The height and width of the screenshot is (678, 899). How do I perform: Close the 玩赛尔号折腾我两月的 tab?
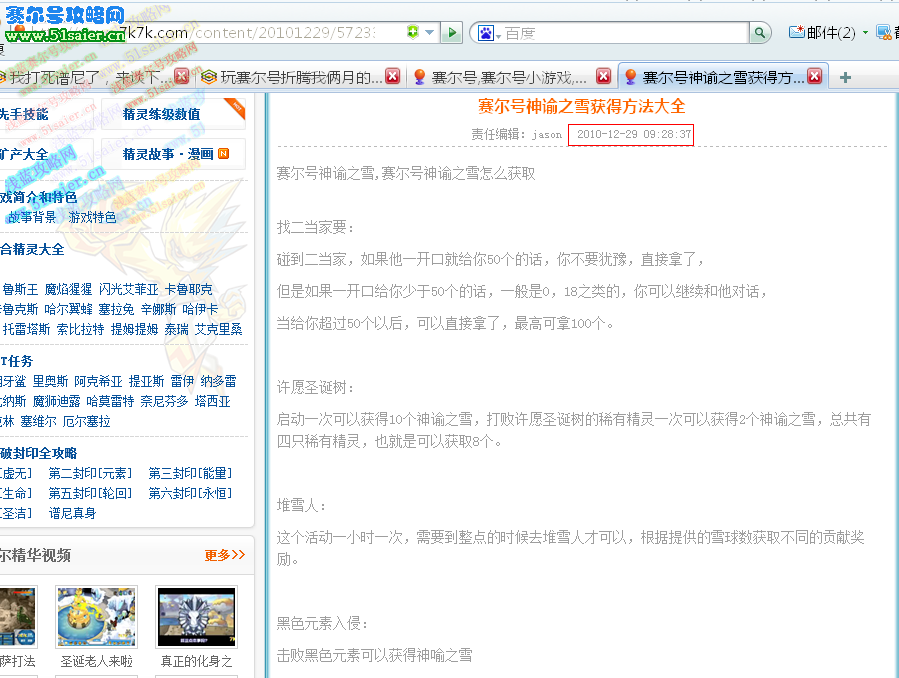click(x=393, y=76)
